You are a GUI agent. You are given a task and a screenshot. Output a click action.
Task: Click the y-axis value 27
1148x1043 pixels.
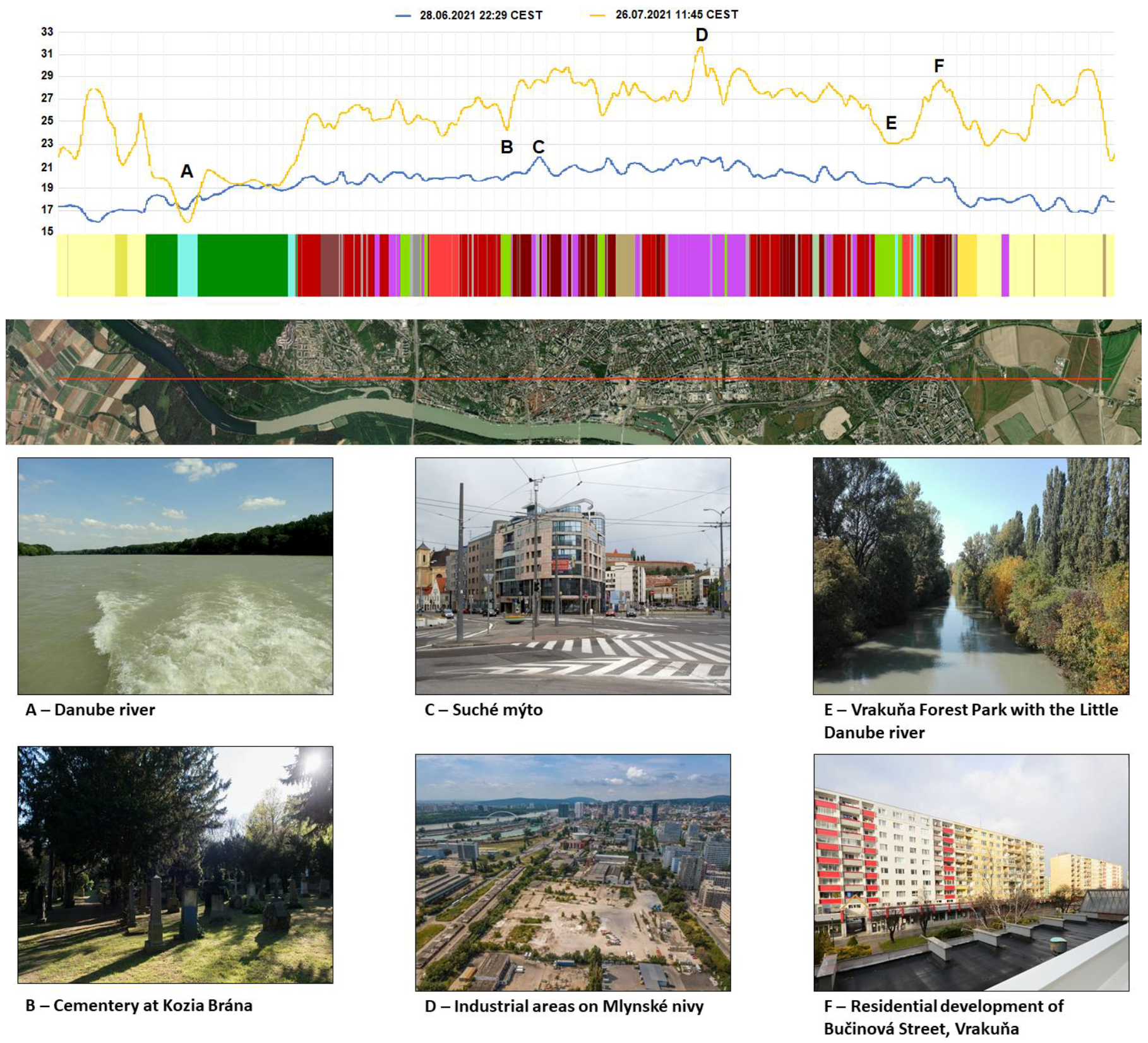coord(47,98)
